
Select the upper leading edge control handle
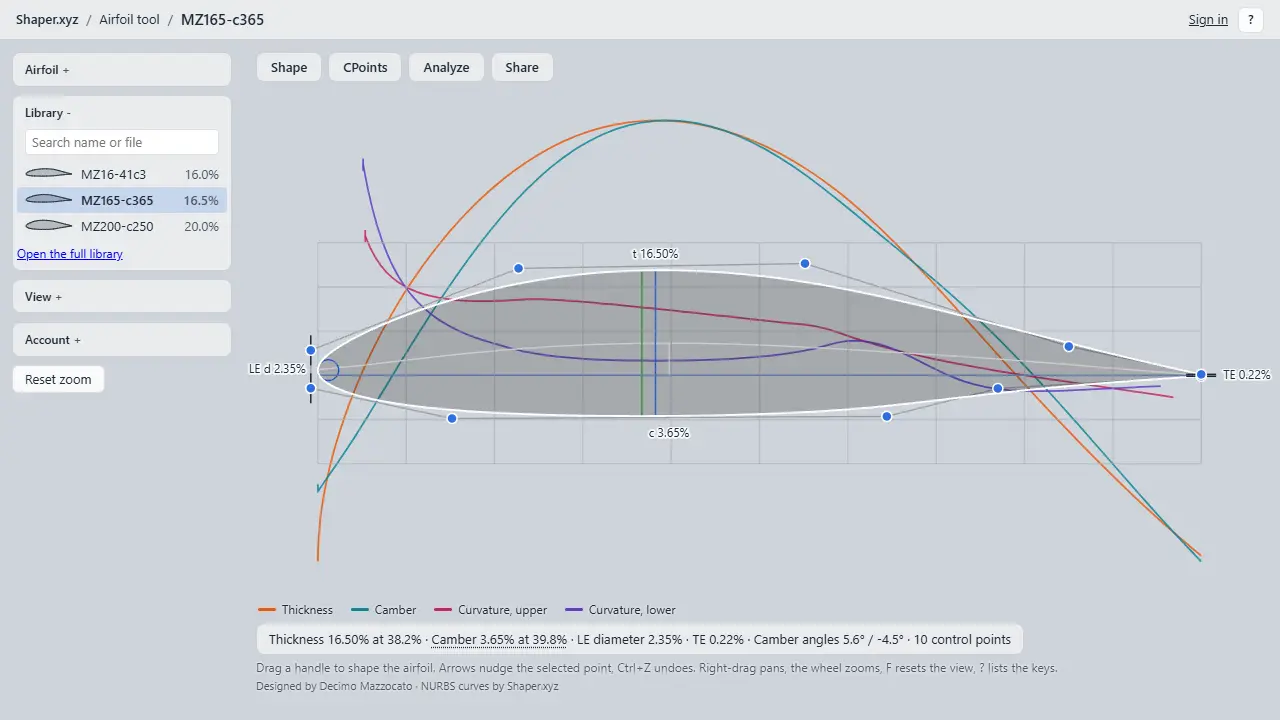pos(311,350)
